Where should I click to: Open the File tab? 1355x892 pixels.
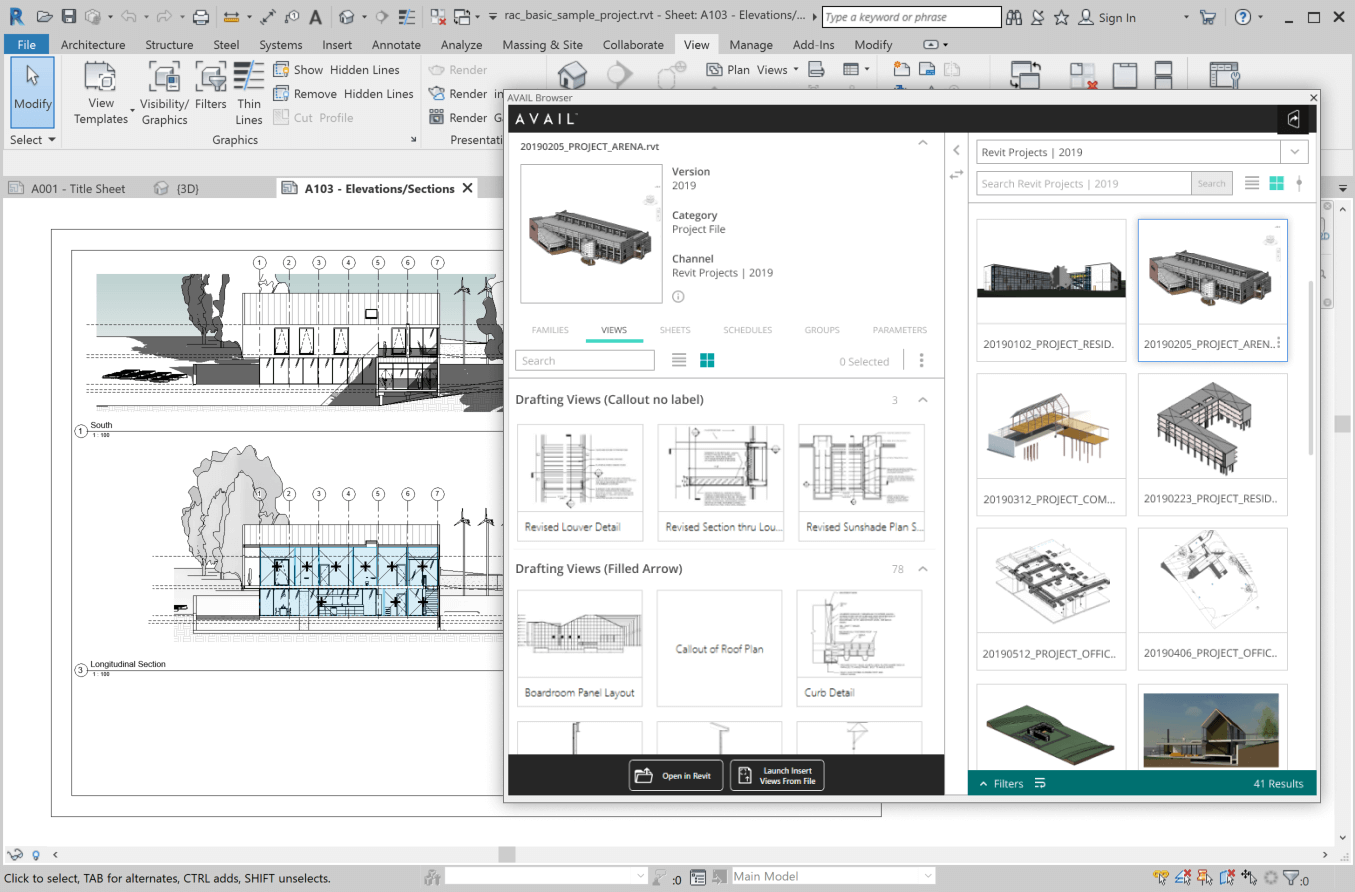click(26, 45)
